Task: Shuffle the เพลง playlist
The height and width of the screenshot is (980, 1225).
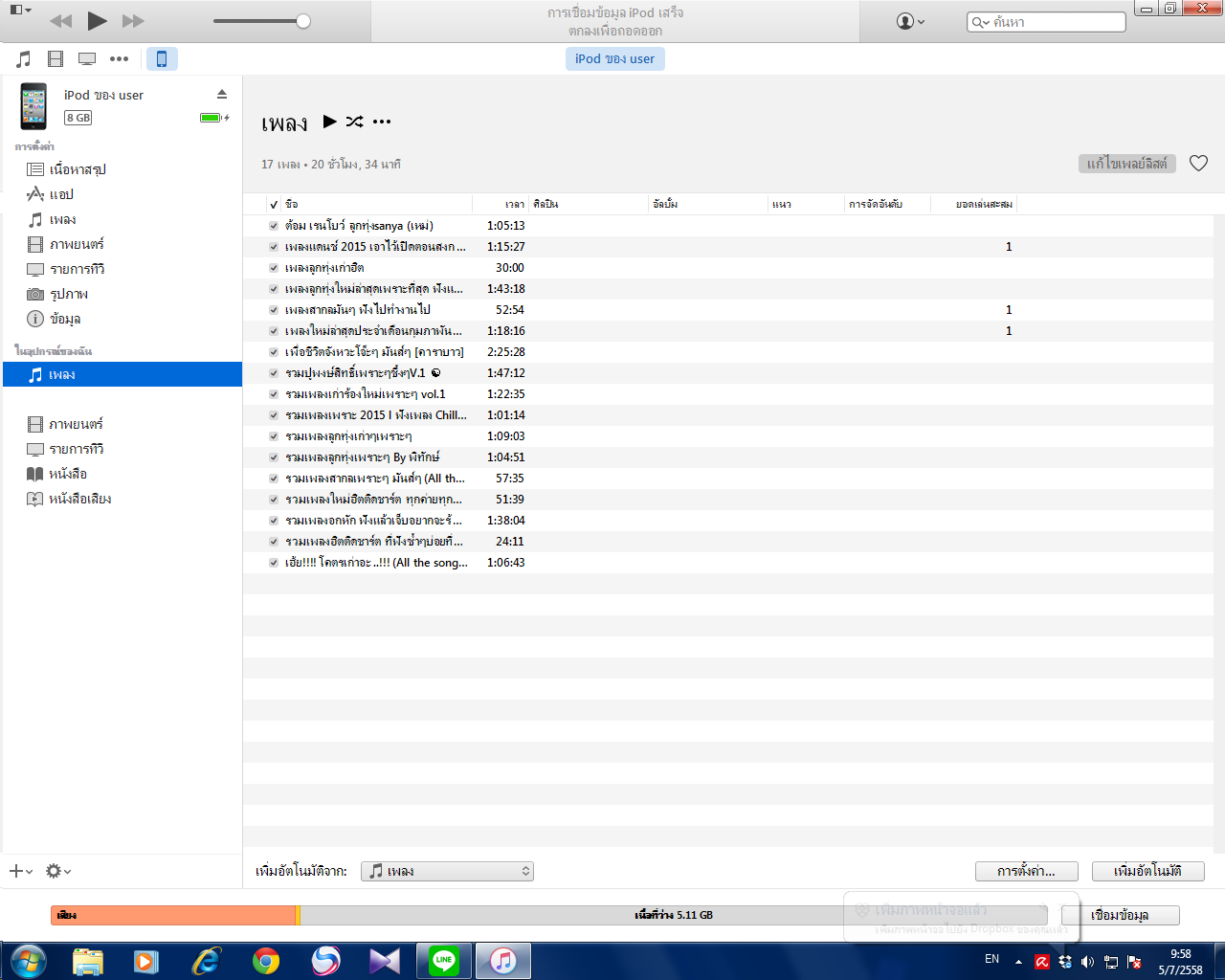Action: tap(355, 122)
